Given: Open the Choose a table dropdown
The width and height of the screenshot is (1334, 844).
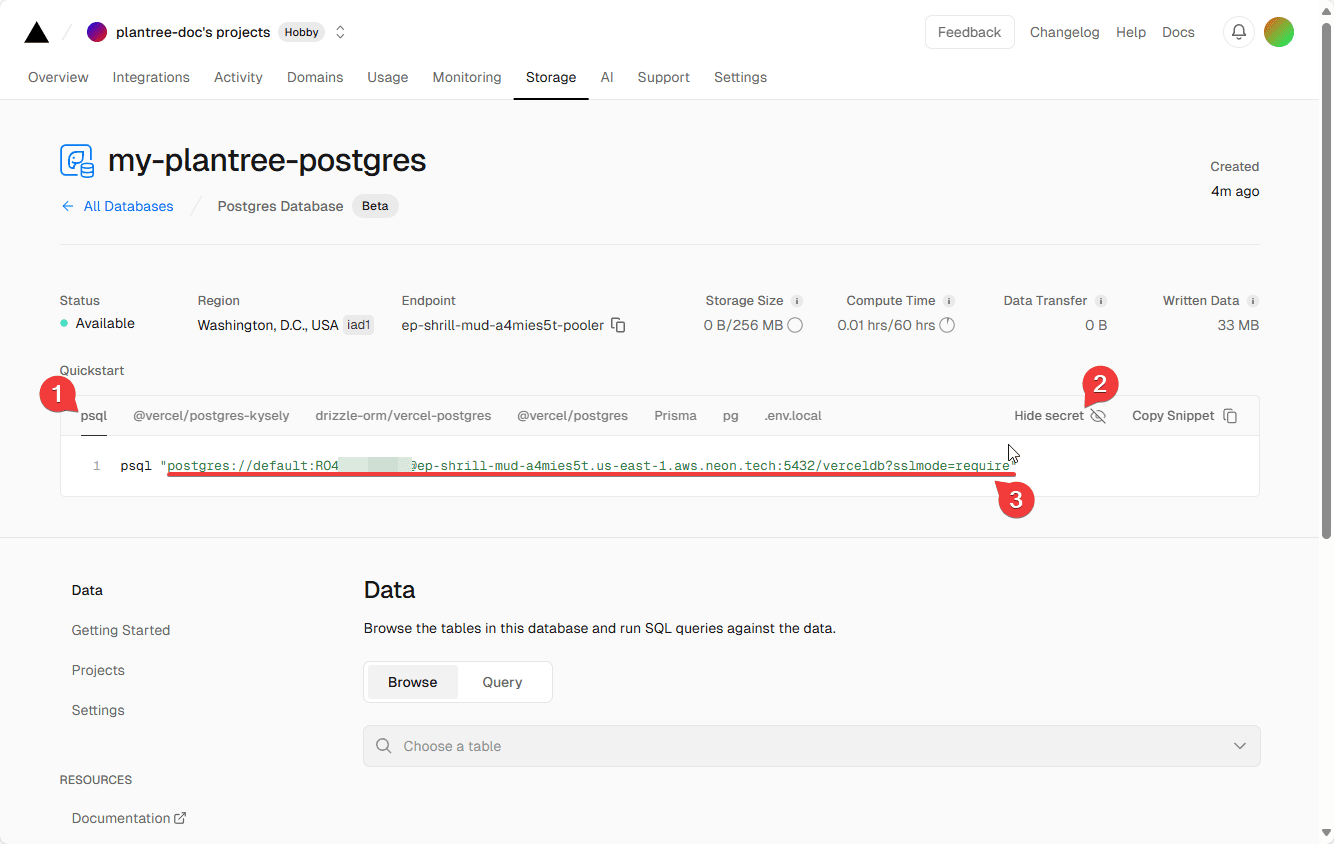Looking at the screenshot, I should coord(811,746).
